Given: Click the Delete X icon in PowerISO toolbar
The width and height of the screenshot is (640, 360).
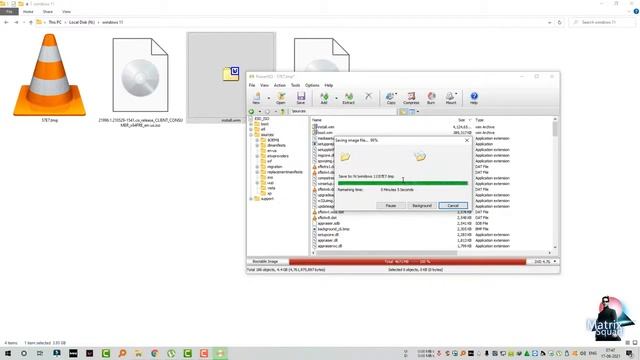Looking at the screenshot, I should (x=368, y=96).
